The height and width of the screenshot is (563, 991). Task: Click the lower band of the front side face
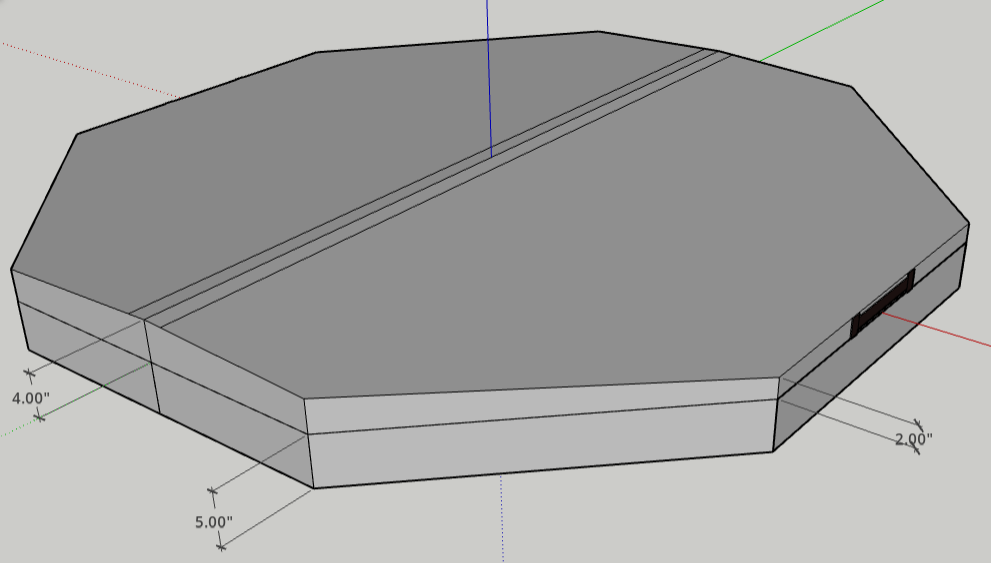coord(540,454)
